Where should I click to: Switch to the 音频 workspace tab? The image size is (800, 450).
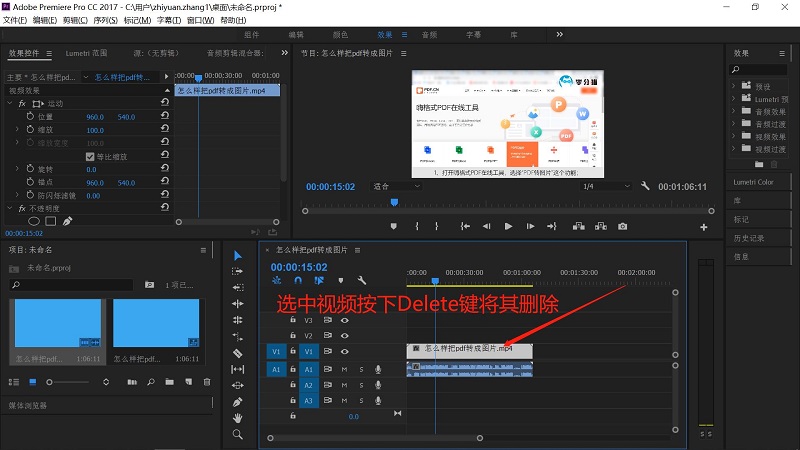429,35
